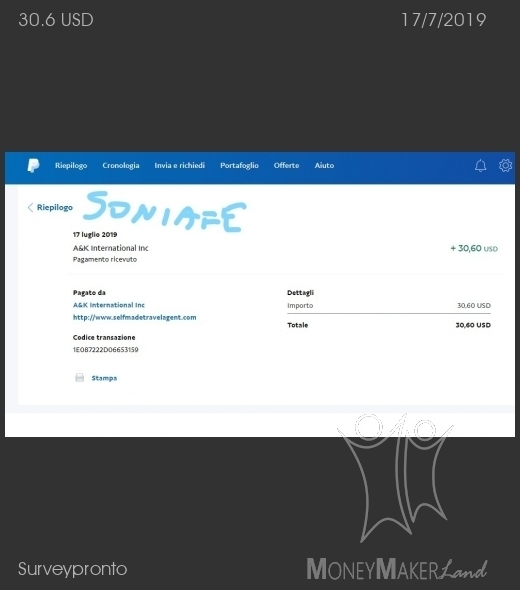Image resolution: width=520 pixels, height=590 pixels.
Task: Open the Cronologia menu item
Action: 121,166
